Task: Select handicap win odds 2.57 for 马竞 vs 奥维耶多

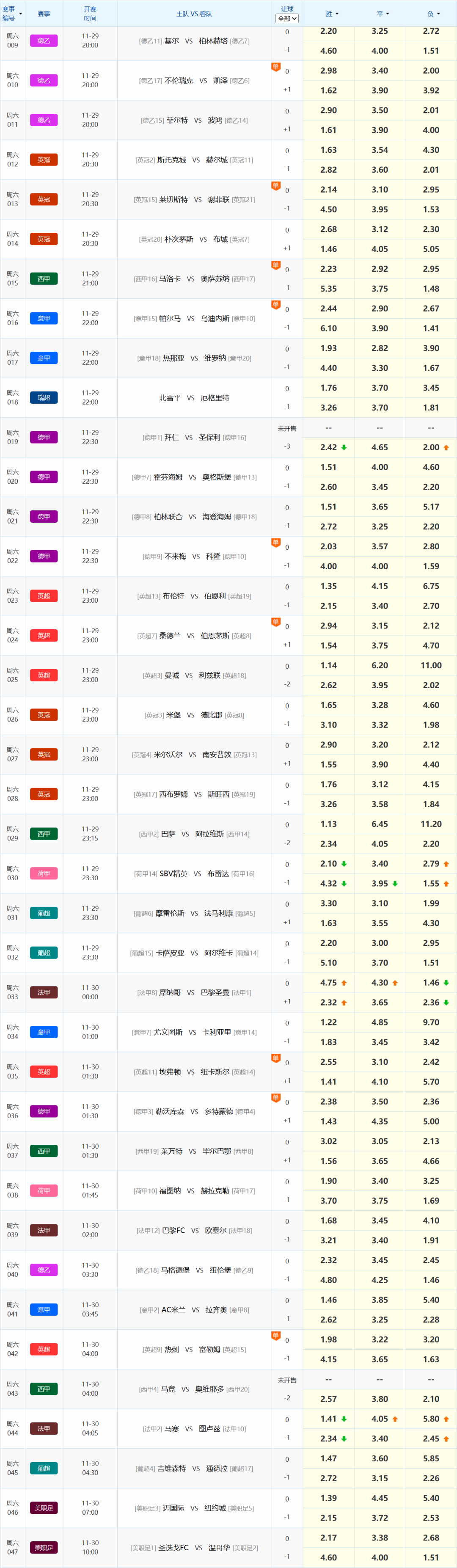Action: pos(329,1399)
